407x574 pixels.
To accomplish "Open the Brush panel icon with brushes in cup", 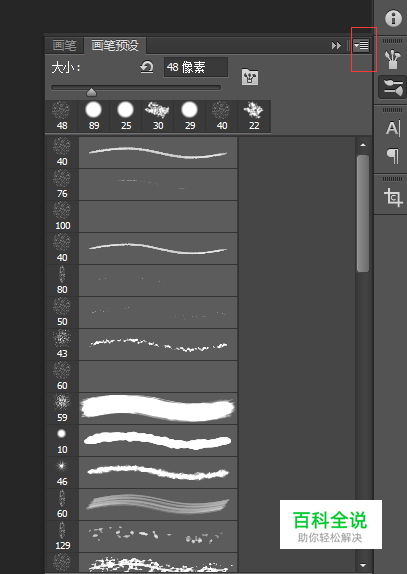I will [393, 59].
